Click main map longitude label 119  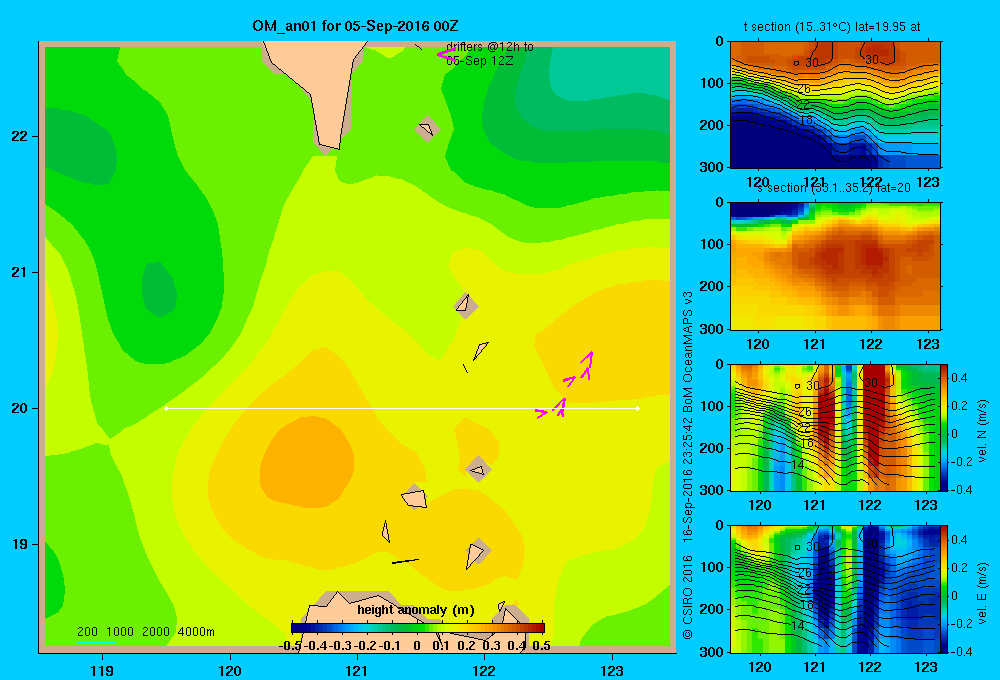(x=102, y=670)
